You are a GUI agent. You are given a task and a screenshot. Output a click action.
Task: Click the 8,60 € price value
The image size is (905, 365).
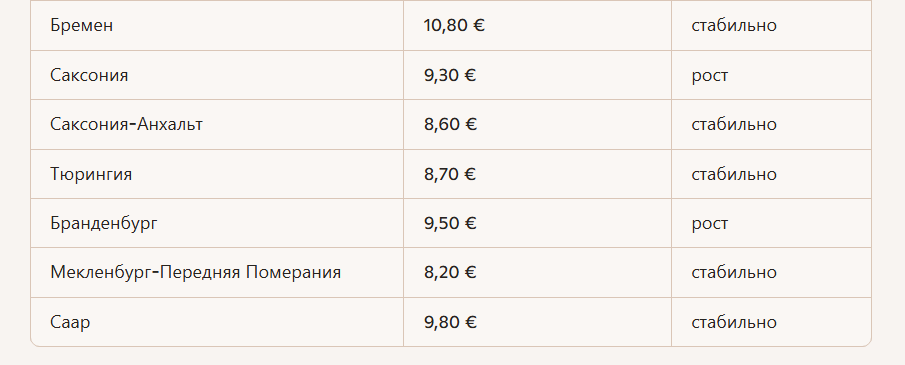[x=450, y=124]
